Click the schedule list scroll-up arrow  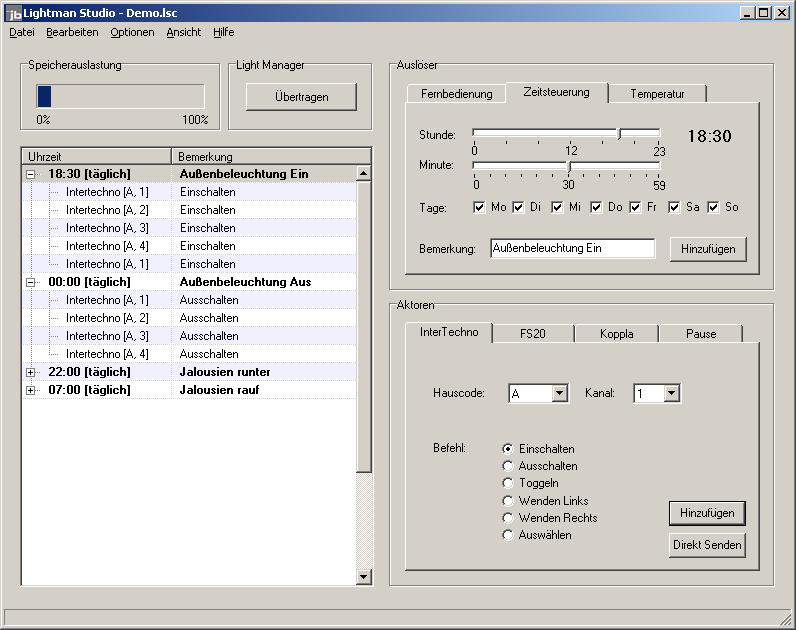coord(363,174)
